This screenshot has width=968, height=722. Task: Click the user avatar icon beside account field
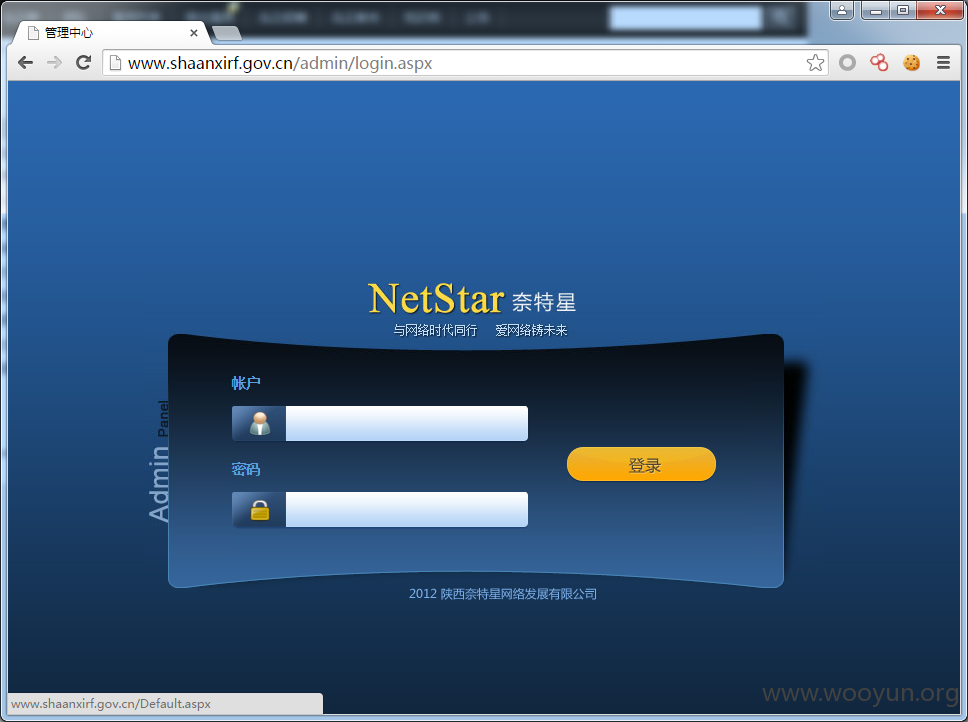259,423
